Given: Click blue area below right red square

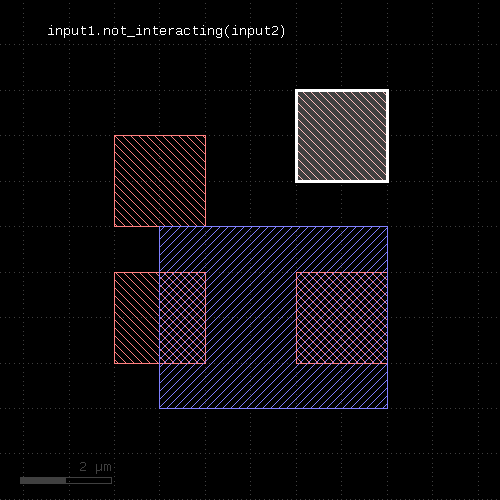Looking at the screenshot, I should click(342, 386).
